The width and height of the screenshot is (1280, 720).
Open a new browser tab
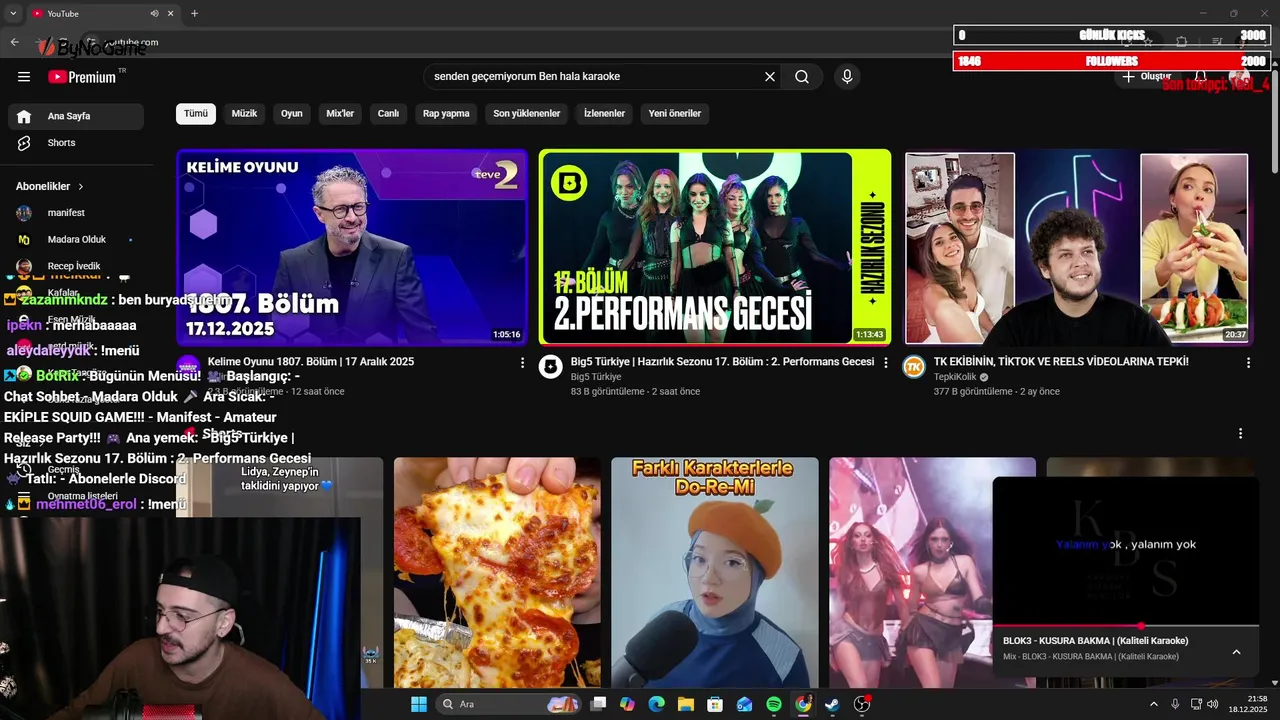[194, 14]
